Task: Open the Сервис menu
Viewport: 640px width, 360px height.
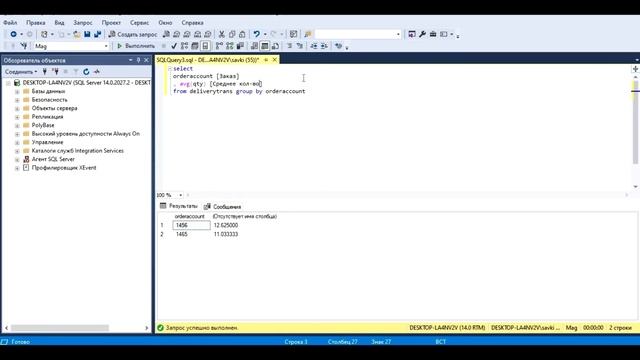Action: point(140,23)
